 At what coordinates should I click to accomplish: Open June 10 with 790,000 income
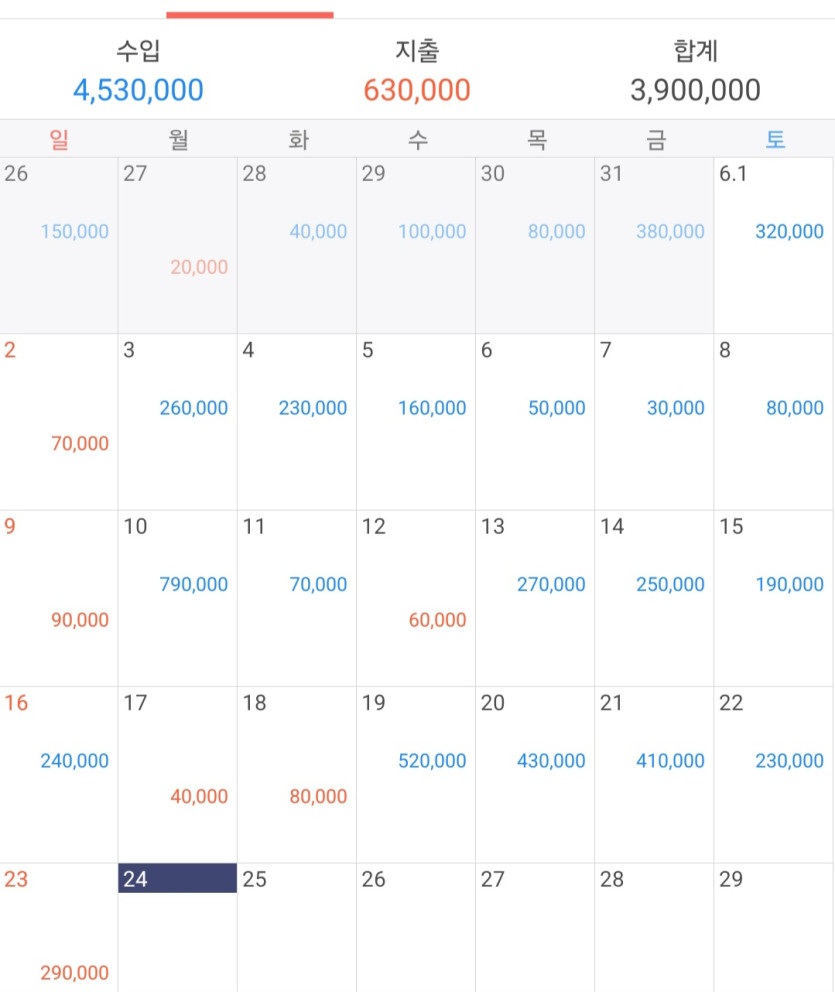tap(178, 598)
